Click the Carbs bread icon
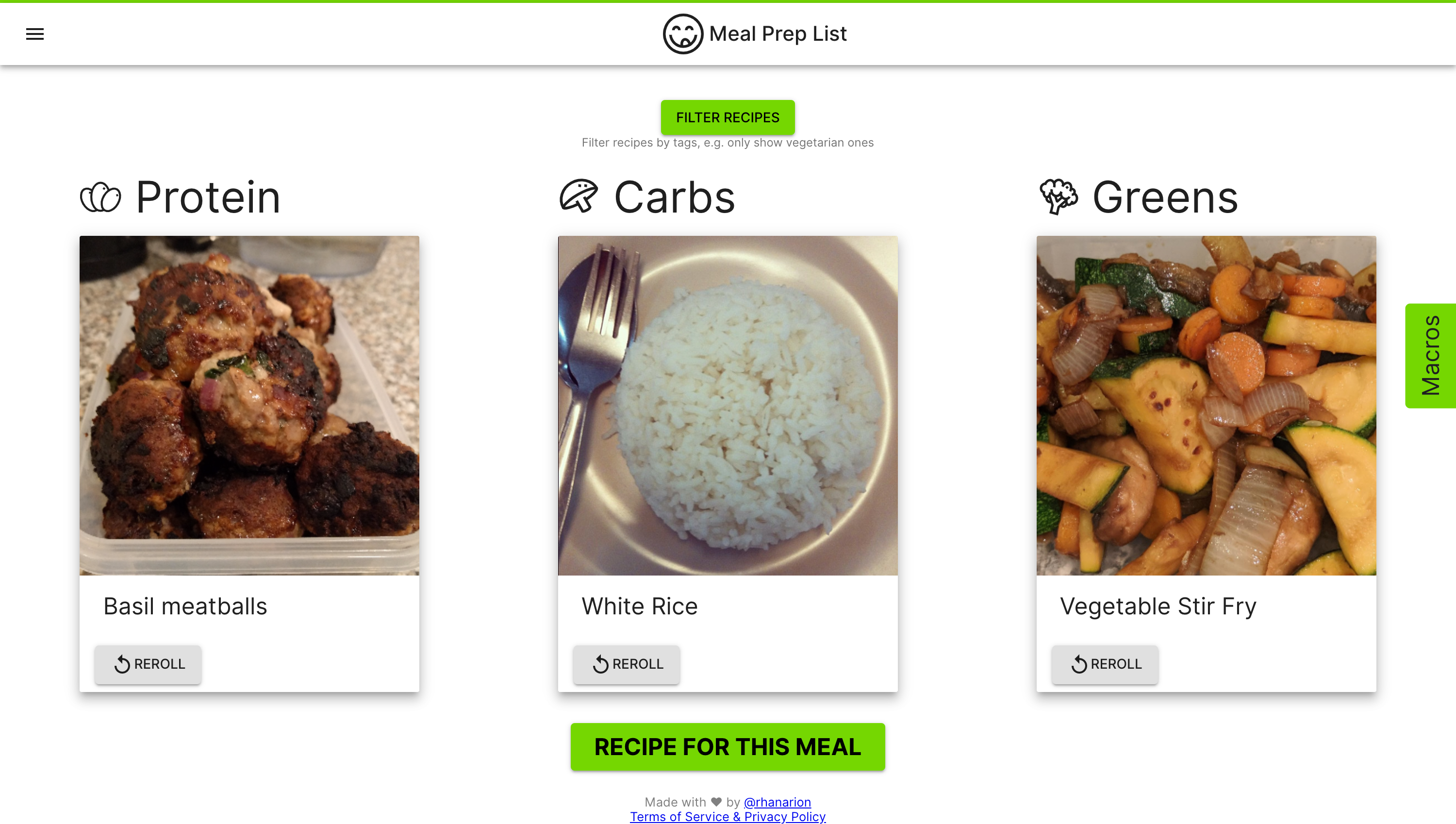Screen dimensions: 1456x824 [579, 197]
